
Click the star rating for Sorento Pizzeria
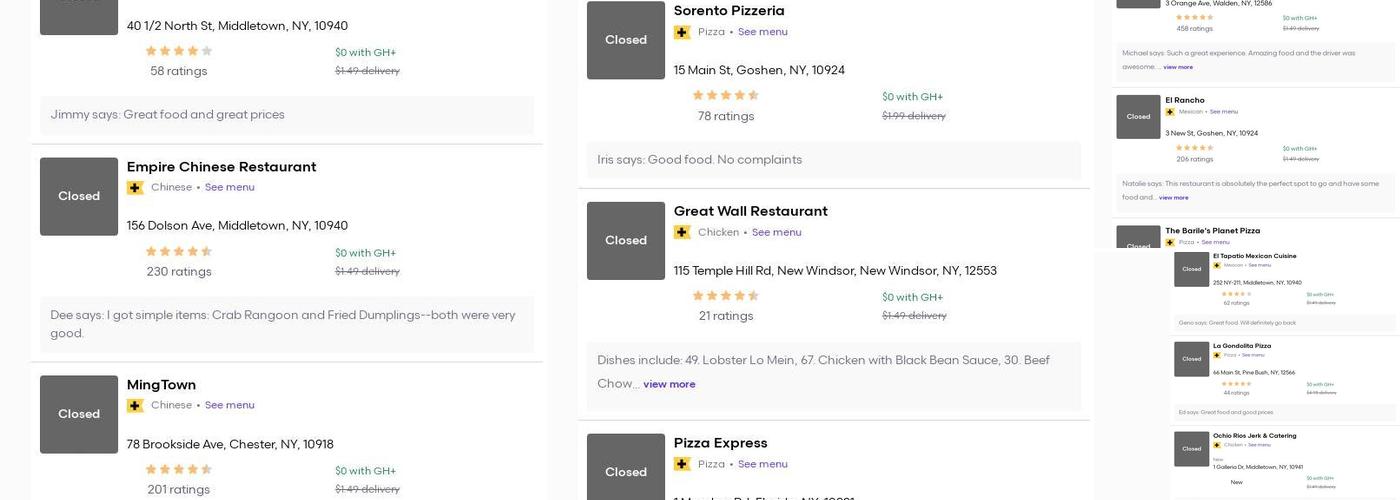(x=726, y=96)
